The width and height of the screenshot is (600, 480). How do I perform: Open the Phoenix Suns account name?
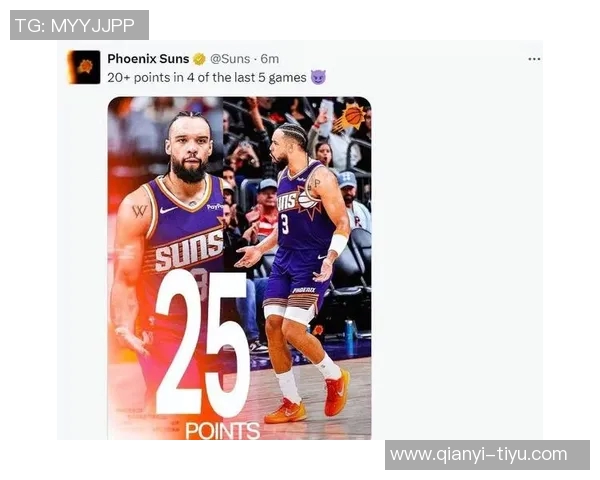[x=148, y=59]
